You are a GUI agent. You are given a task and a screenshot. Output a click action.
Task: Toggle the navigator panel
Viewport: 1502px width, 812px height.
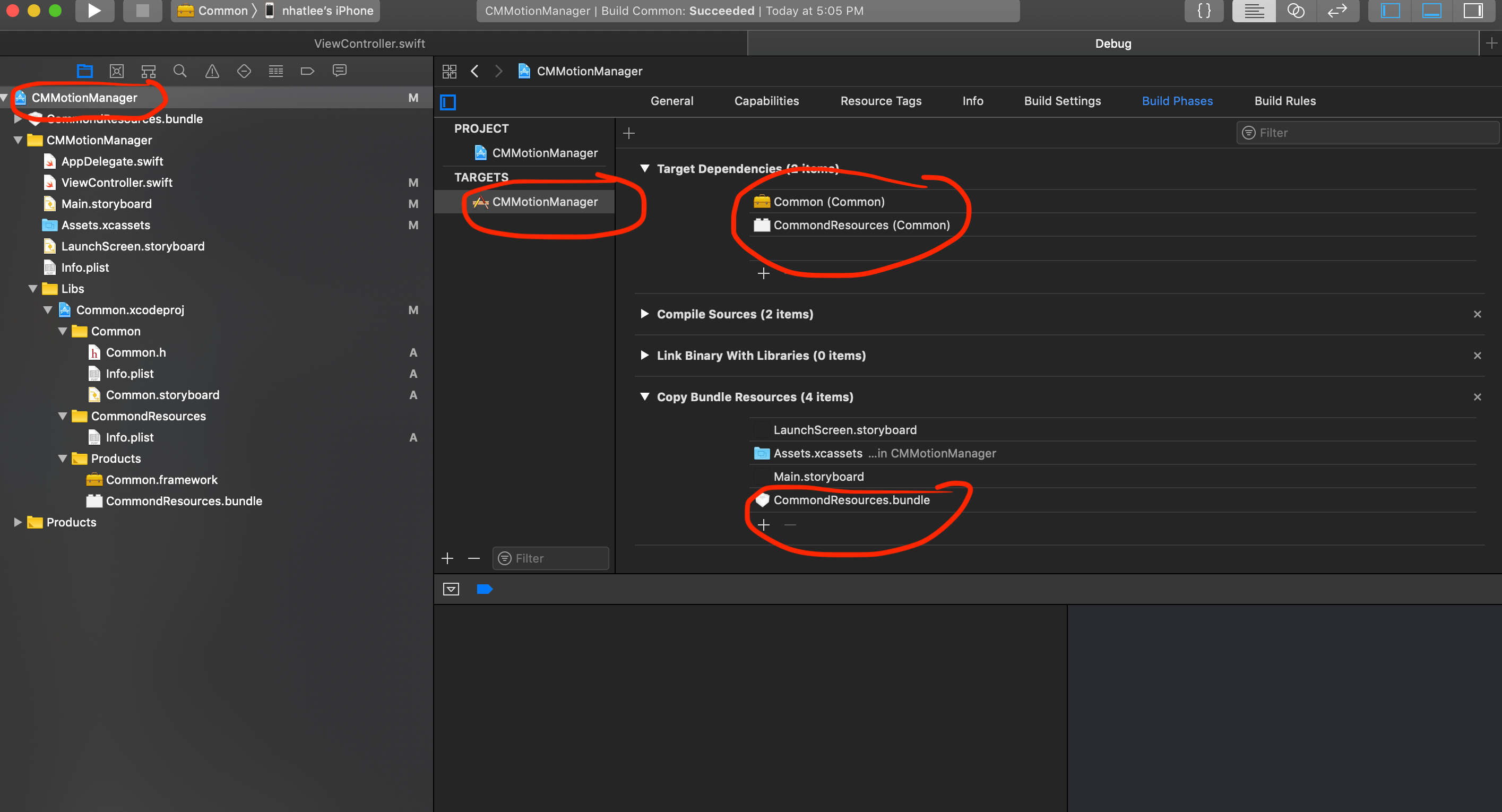coord(1390,11)
